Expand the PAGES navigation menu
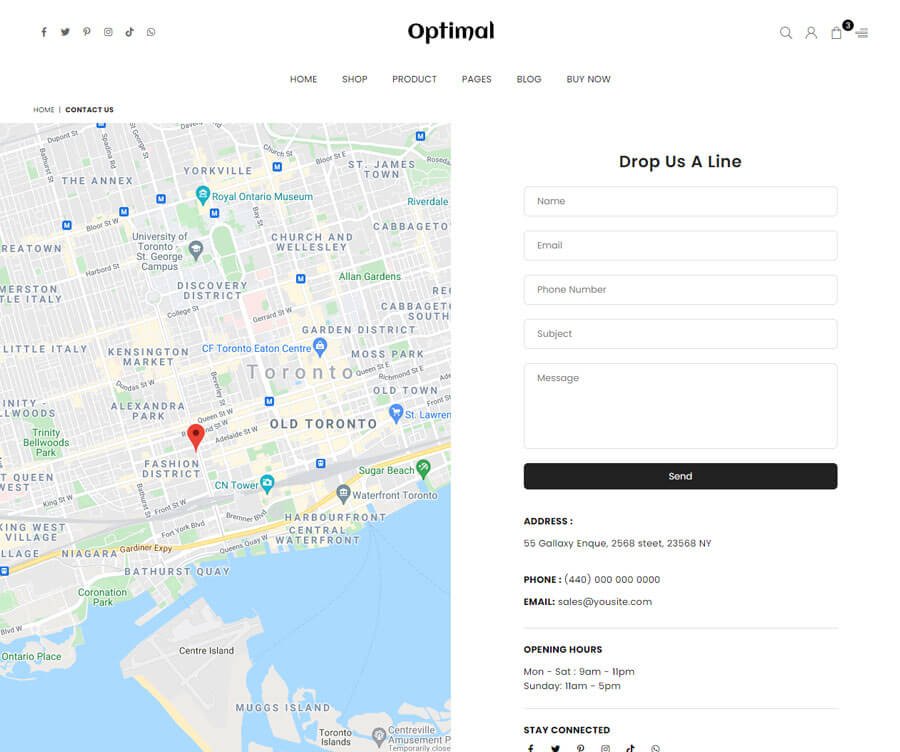Image resolution: width=900 pixels, height=752 pixels. click(x=476, y=79)
